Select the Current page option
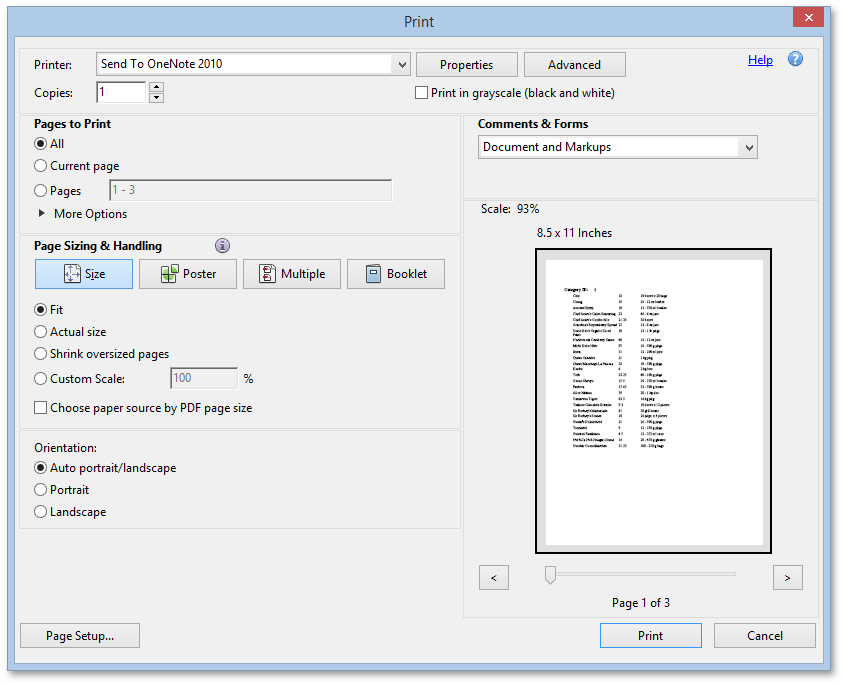This screenshot has height=685, width=844. [39, 166]
